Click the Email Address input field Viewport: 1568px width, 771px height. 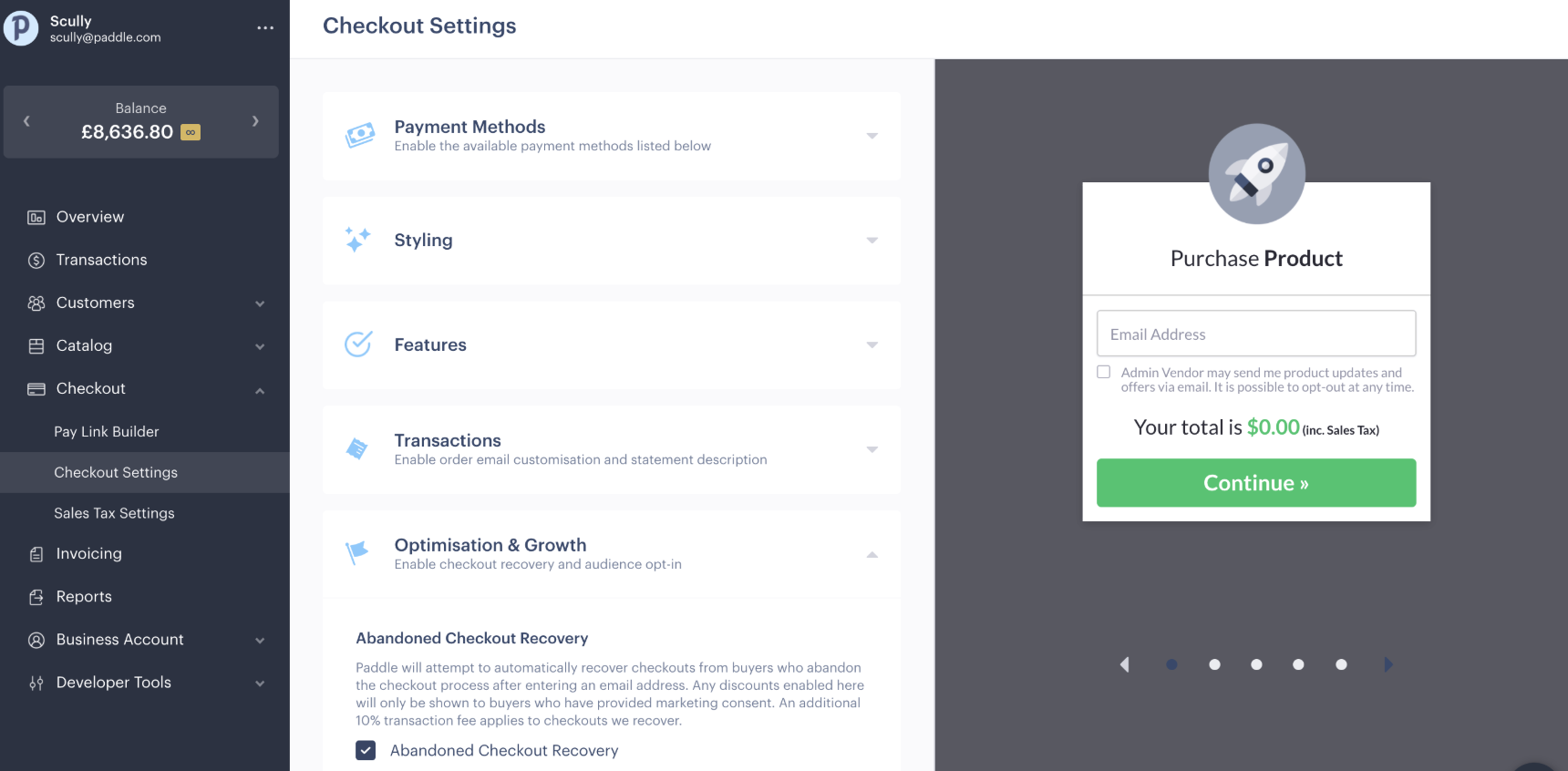(1256, 334)
